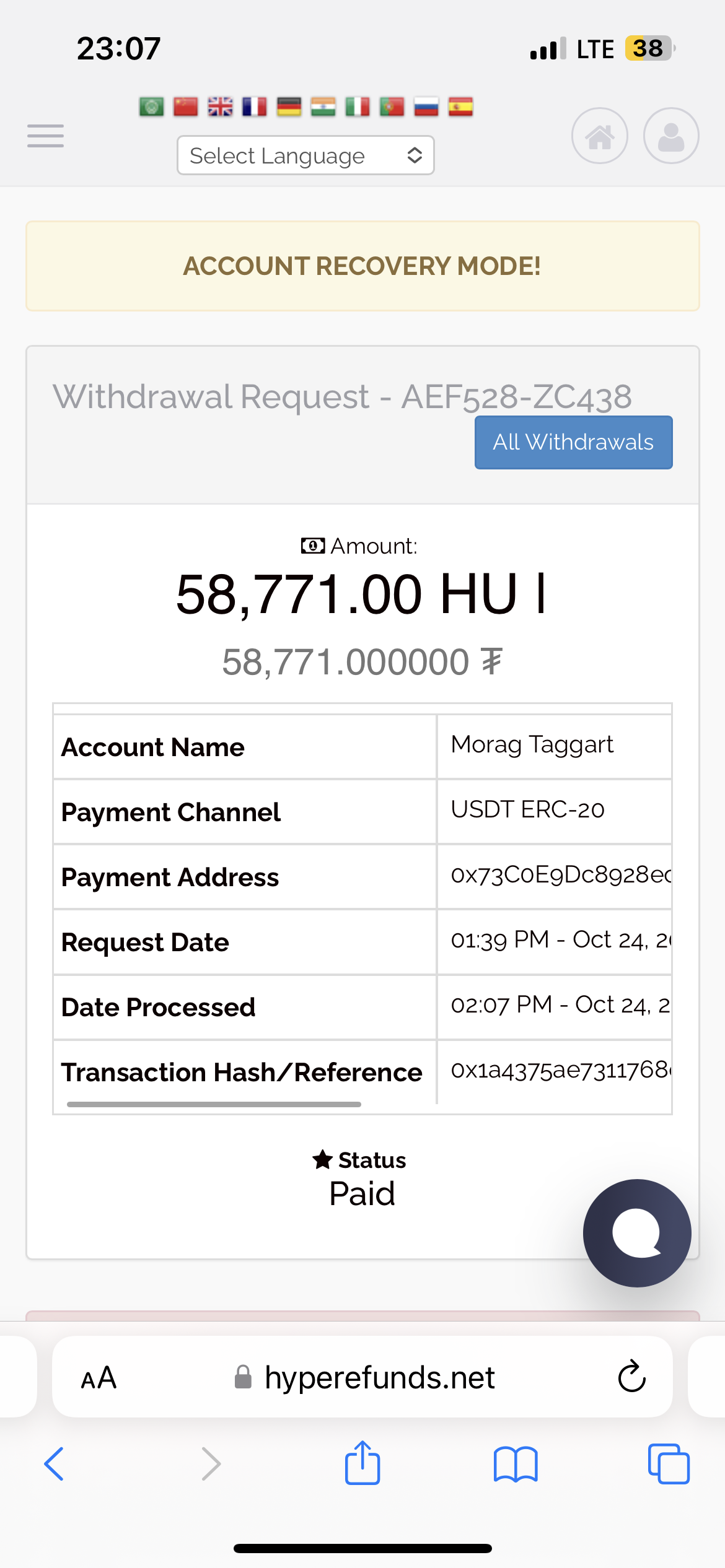Choose the Chinese flag language
The height and width of the screenshot is (1568, 725).
pyautogui.click(x=186, y=107)
